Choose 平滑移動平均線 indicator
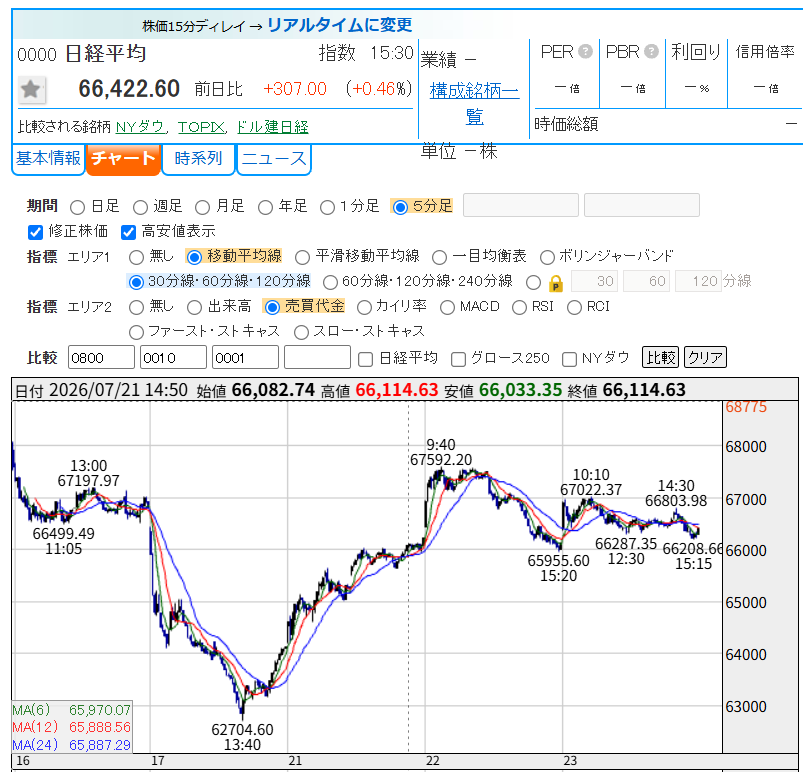This screenshot has width=803, height=772. pyautogui.click(x=302, y=257)
